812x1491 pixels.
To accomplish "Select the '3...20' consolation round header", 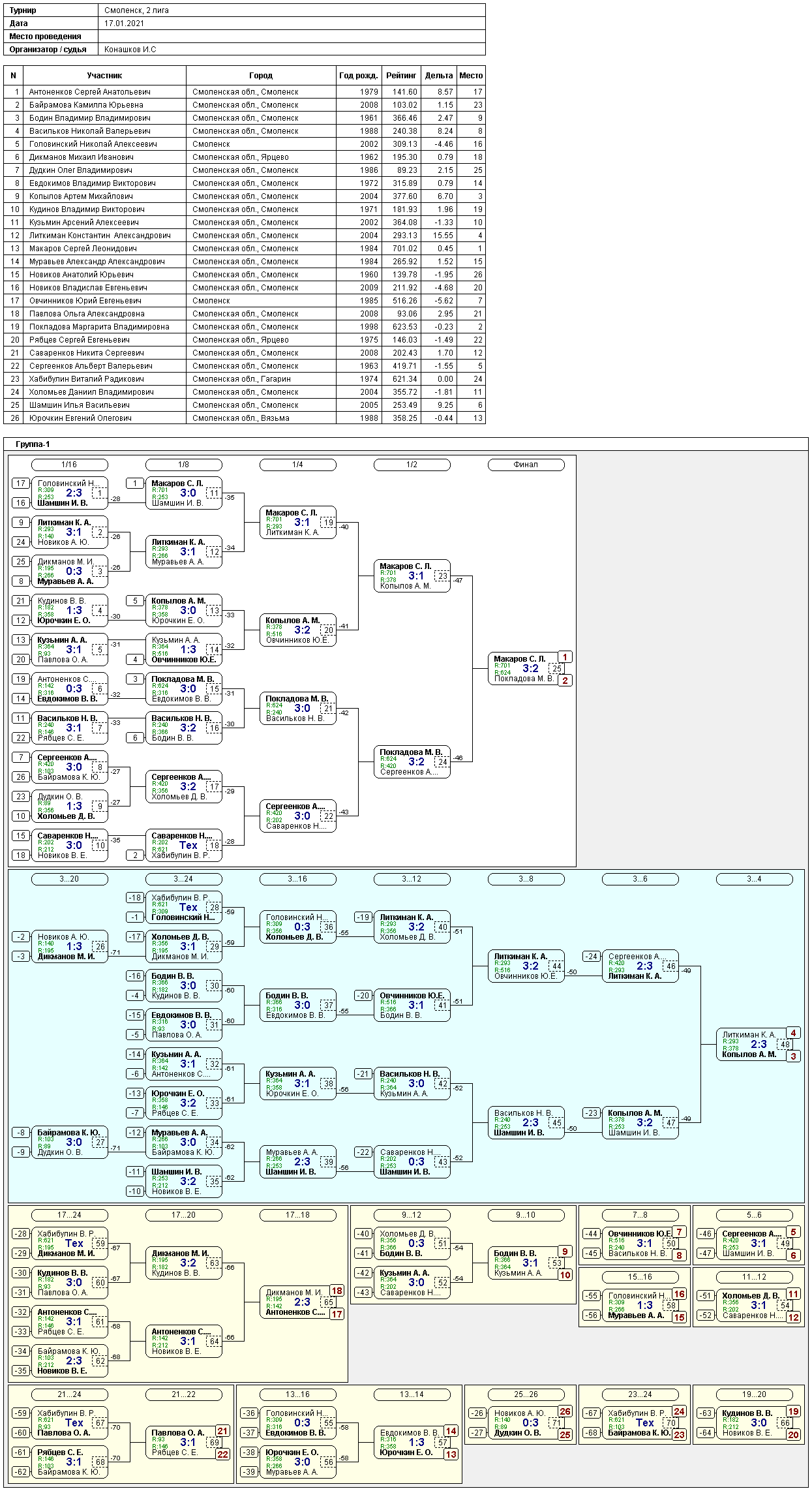I will (x=69, y=879).
